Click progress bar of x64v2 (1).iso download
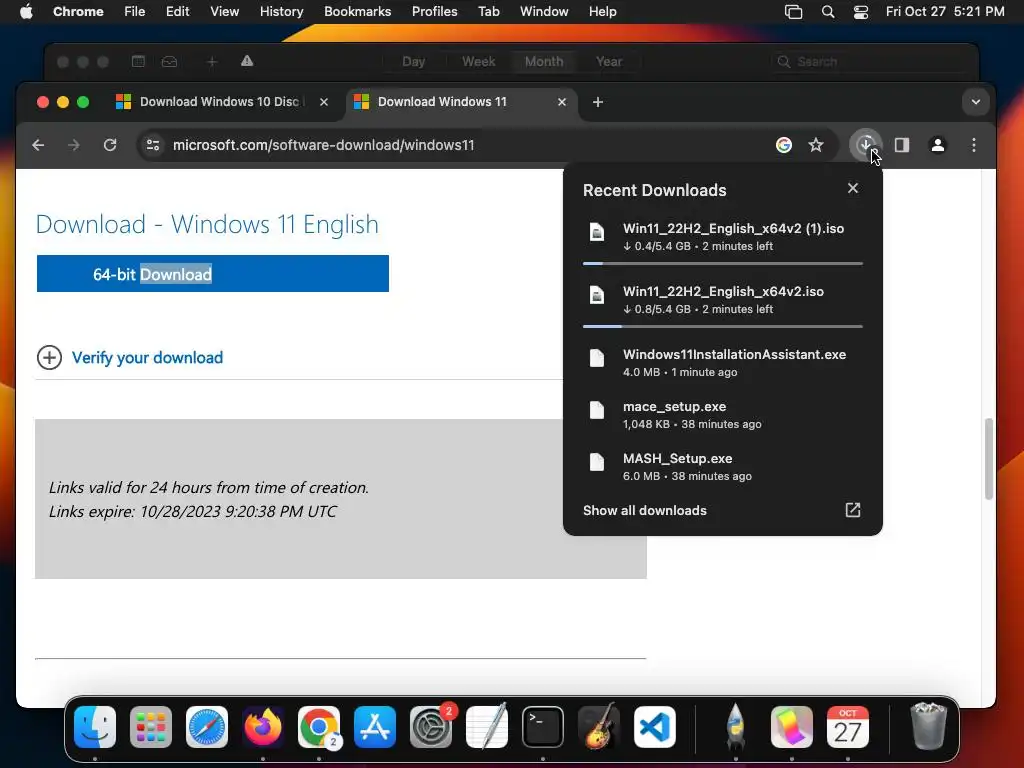 pos(722,263)
